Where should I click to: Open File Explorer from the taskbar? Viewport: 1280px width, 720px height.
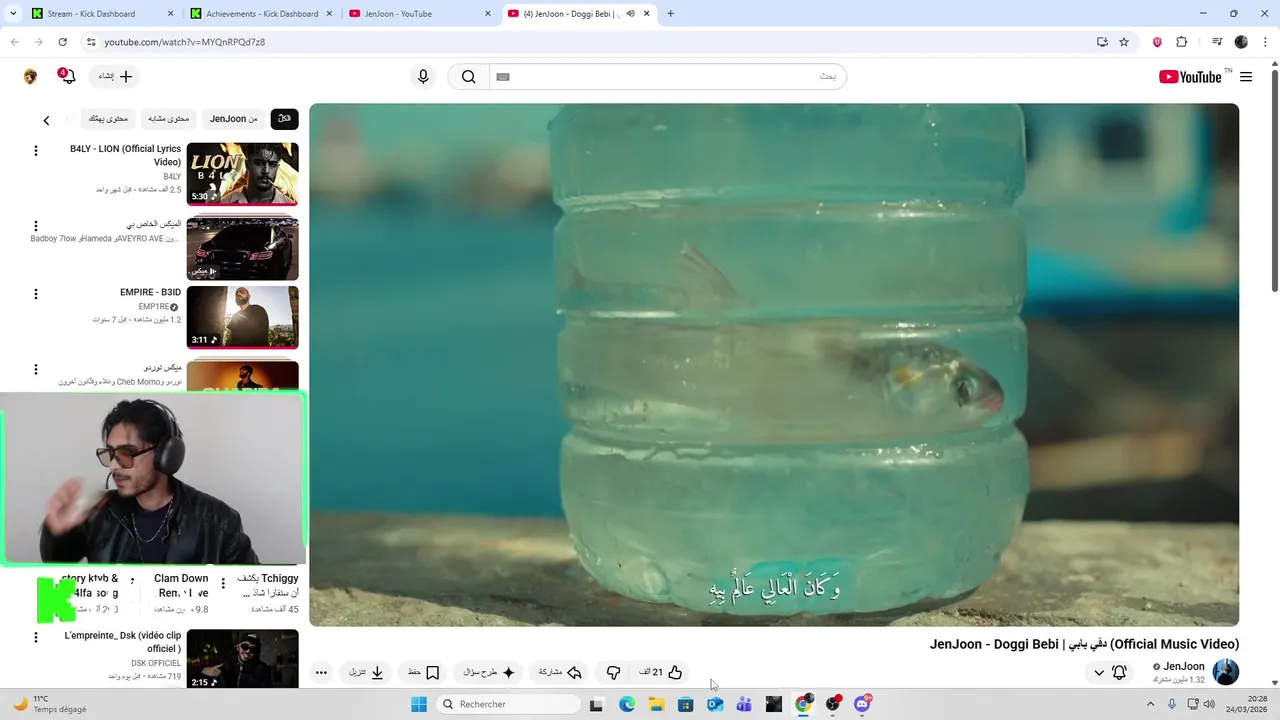656,704
